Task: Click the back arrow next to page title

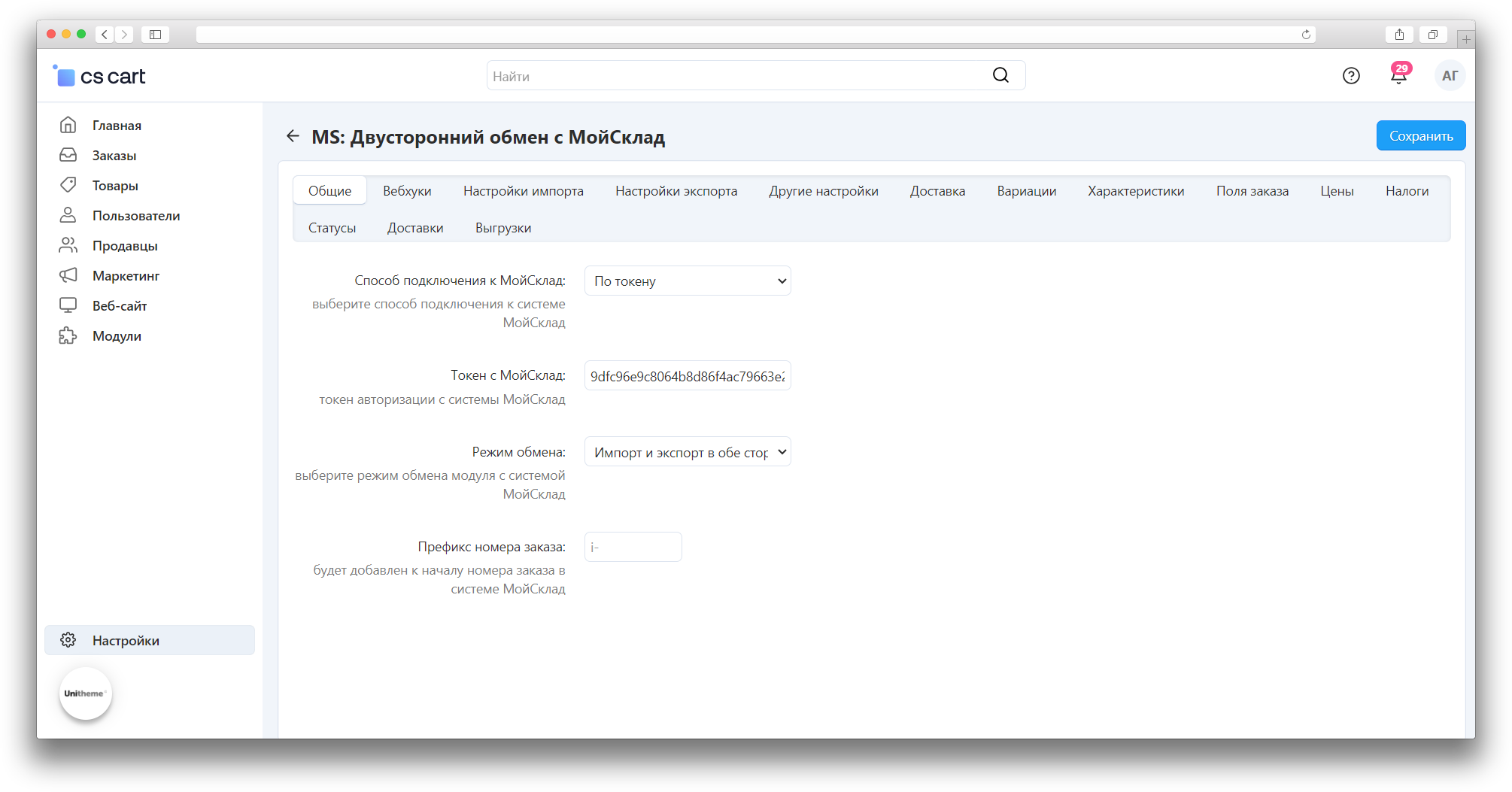Action: (x=293, y=136)
